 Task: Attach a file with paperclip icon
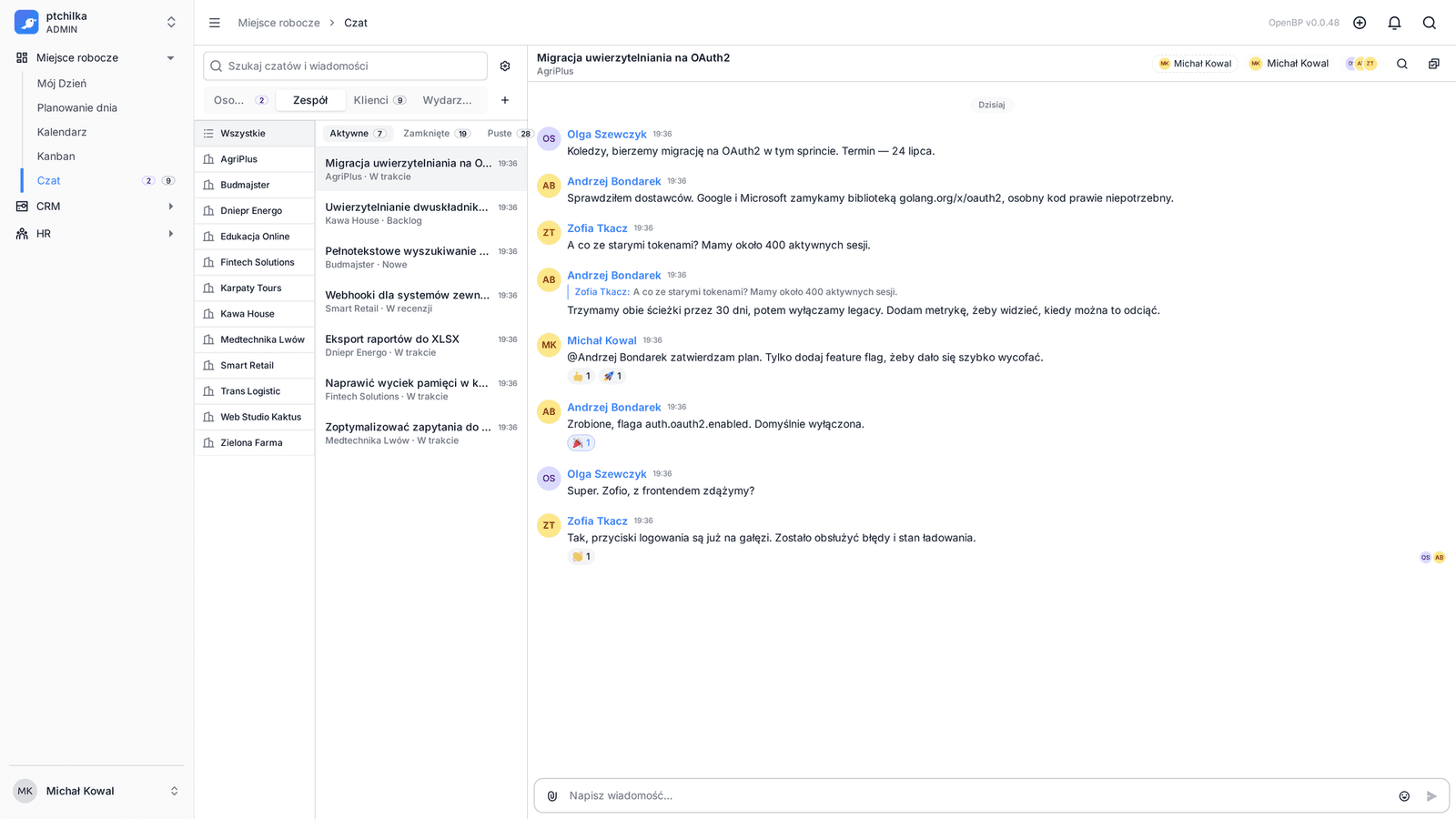point(552,795)
